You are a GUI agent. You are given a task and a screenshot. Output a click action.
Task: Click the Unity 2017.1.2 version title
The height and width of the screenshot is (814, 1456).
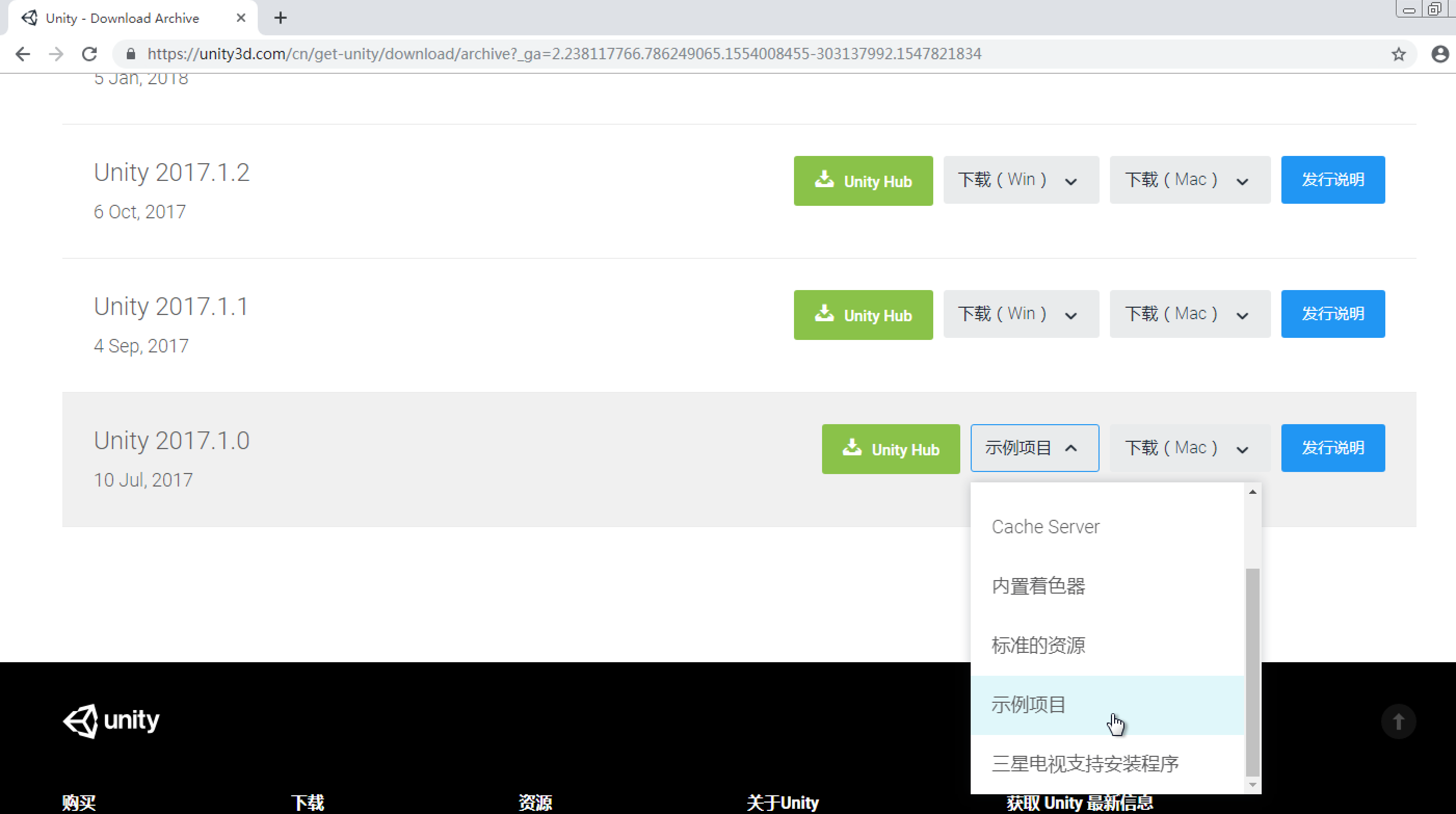point(172,173)
